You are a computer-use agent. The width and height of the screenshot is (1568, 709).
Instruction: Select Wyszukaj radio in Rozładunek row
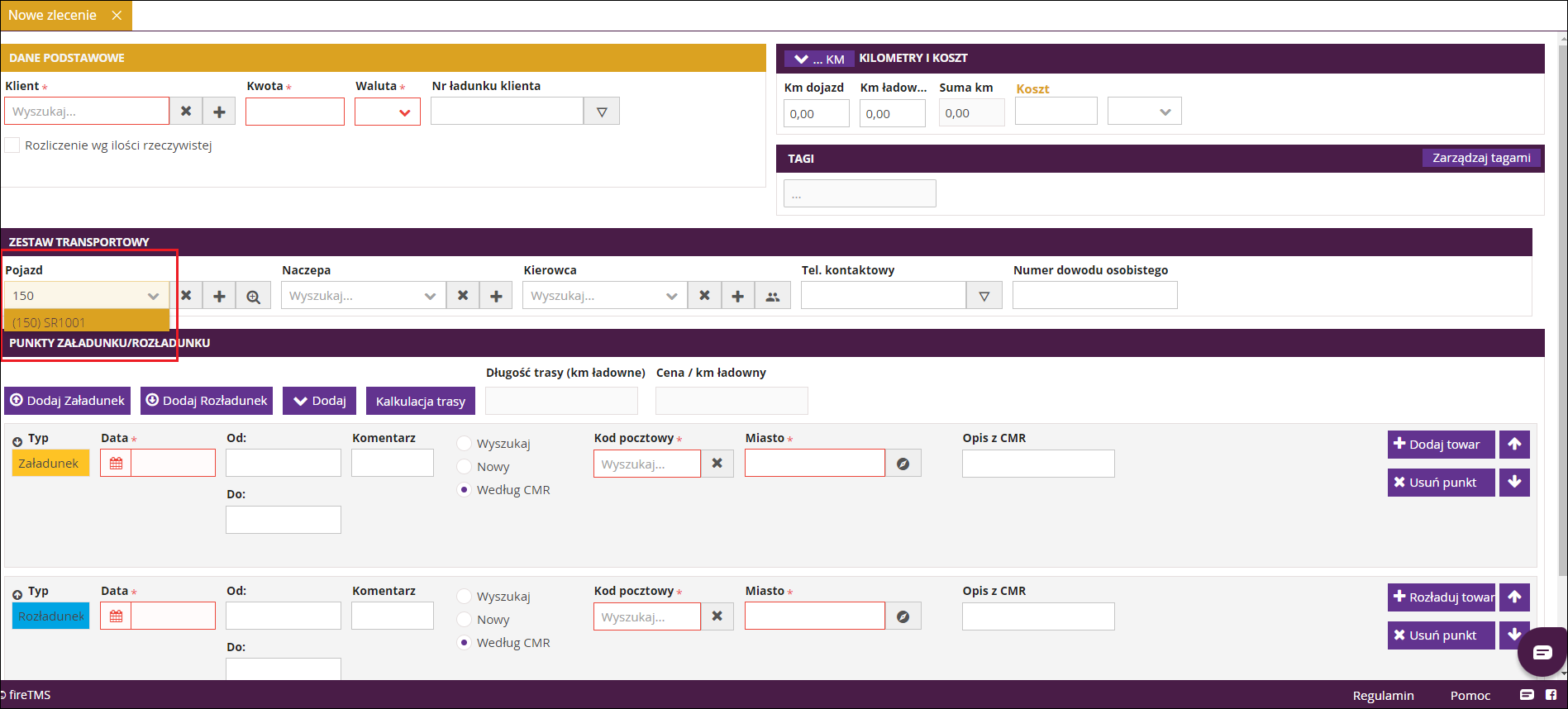[x=465, y=597]
